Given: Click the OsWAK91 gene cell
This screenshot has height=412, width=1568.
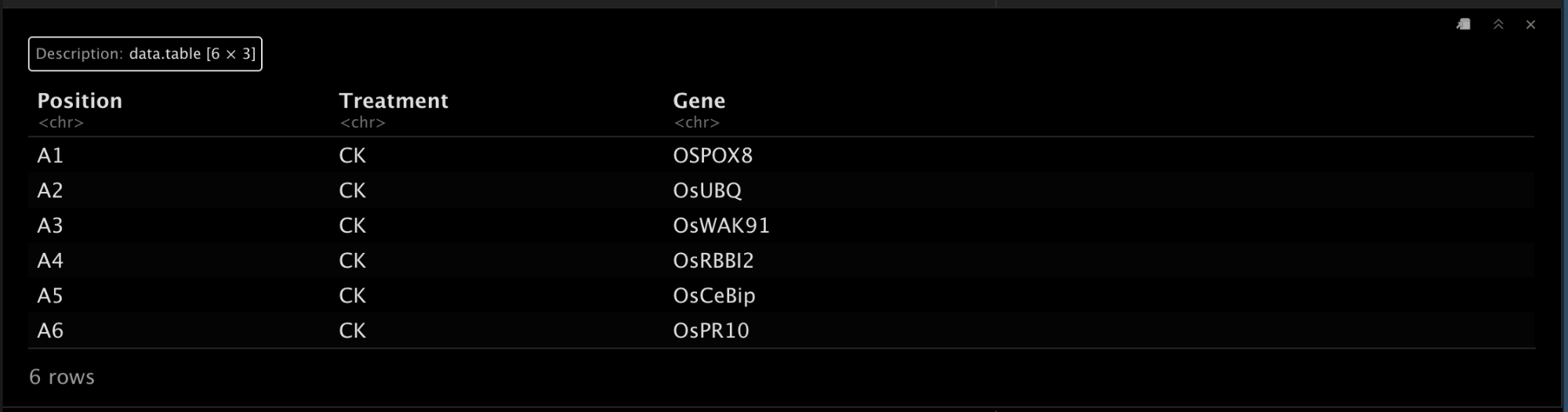Looking at the screenshot, I should click(x=721, y=226).
